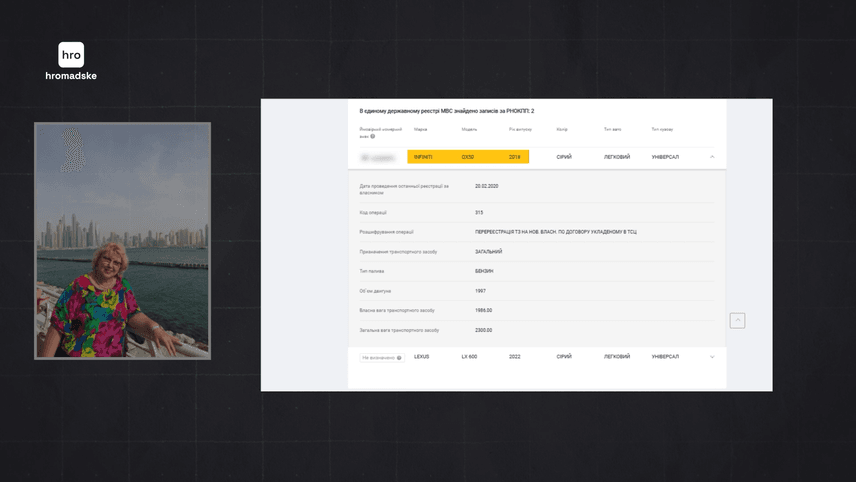Image resolution: width=856 pixels, height=482 pixels.
Task: Click the 'Рік випуску' column header
Action: point(520,130)
